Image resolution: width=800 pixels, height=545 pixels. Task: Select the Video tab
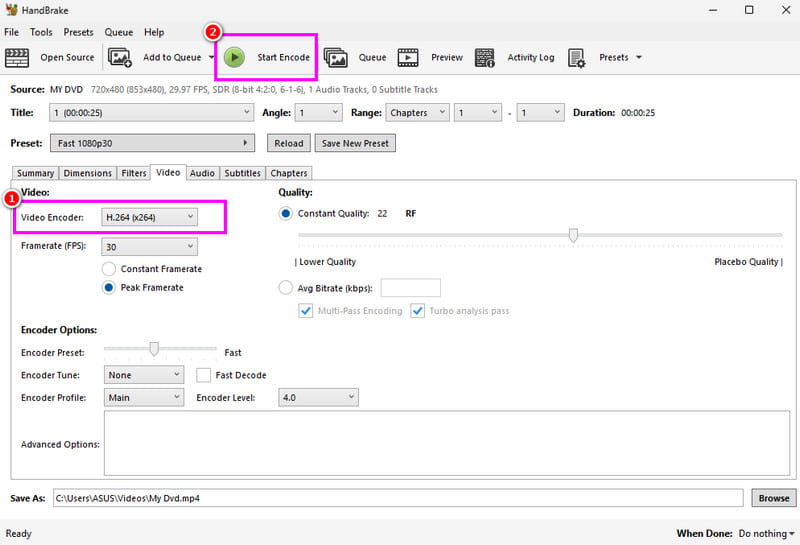pos(168,172)
